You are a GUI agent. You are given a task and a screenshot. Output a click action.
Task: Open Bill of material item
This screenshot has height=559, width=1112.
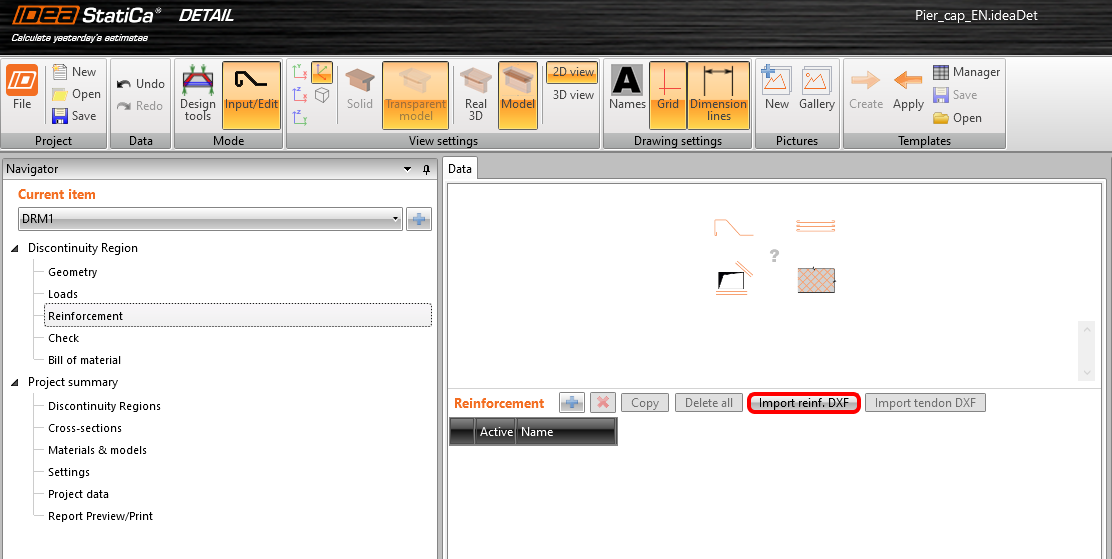[x=84, y=360]
